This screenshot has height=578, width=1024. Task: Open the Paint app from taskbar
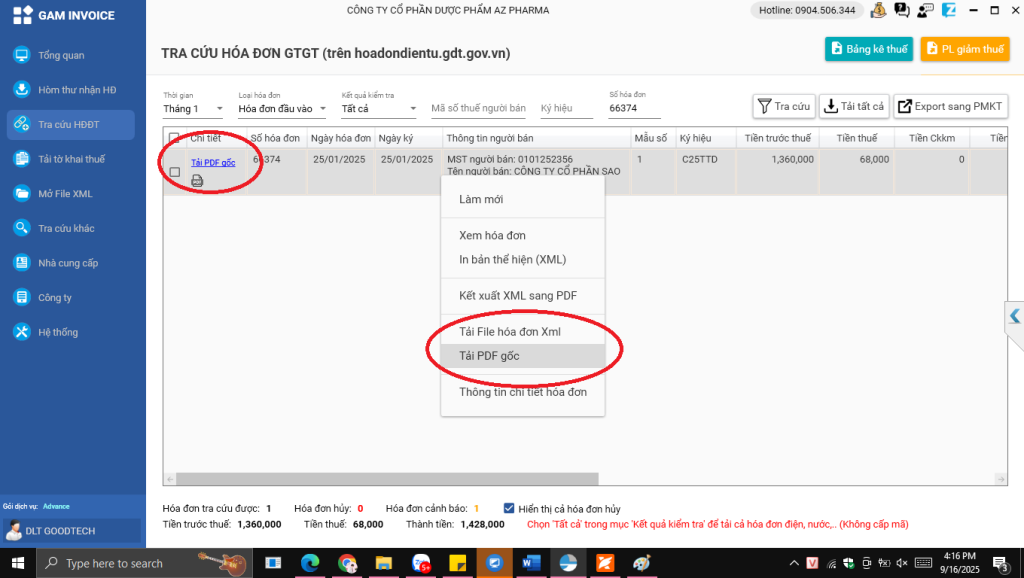click(642, 563)
